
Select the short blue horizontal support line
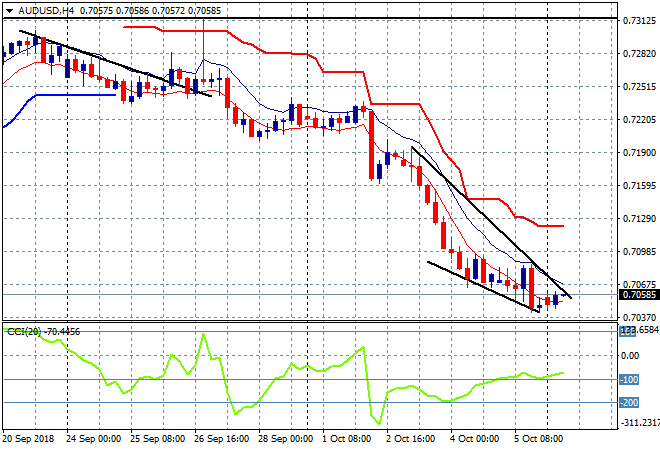76,95
